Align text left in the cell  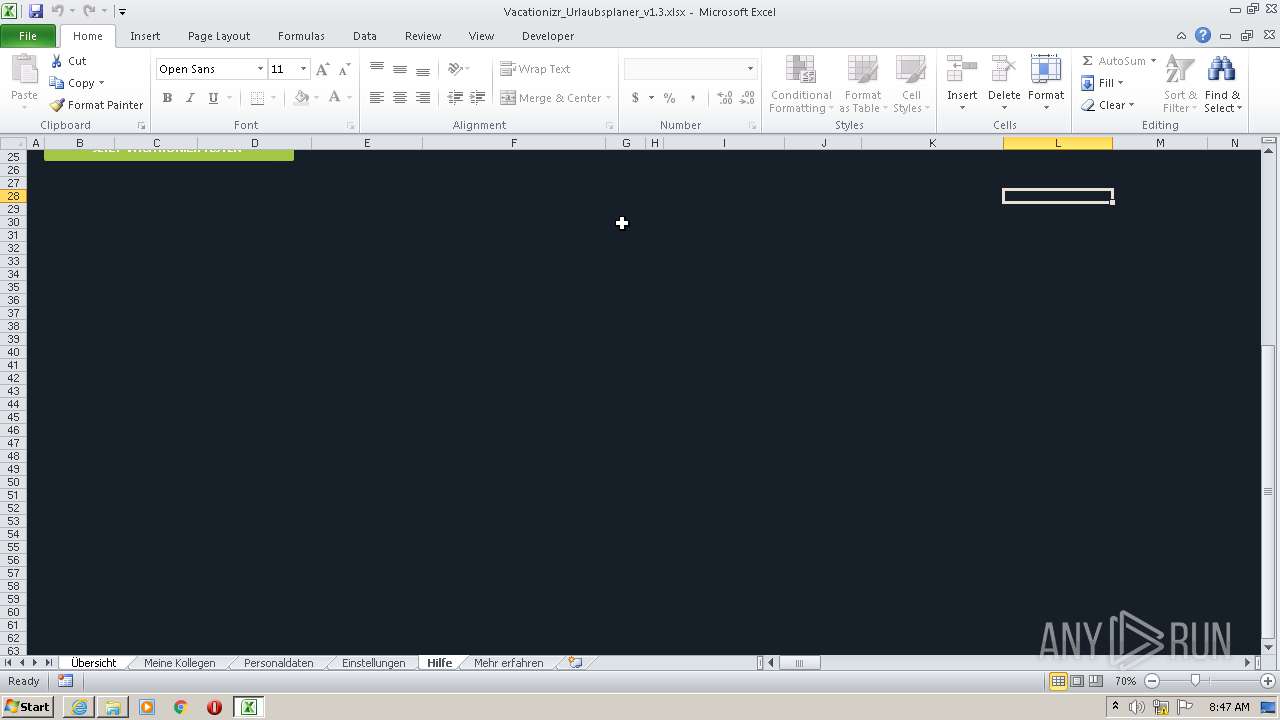(x=377, y=98)
